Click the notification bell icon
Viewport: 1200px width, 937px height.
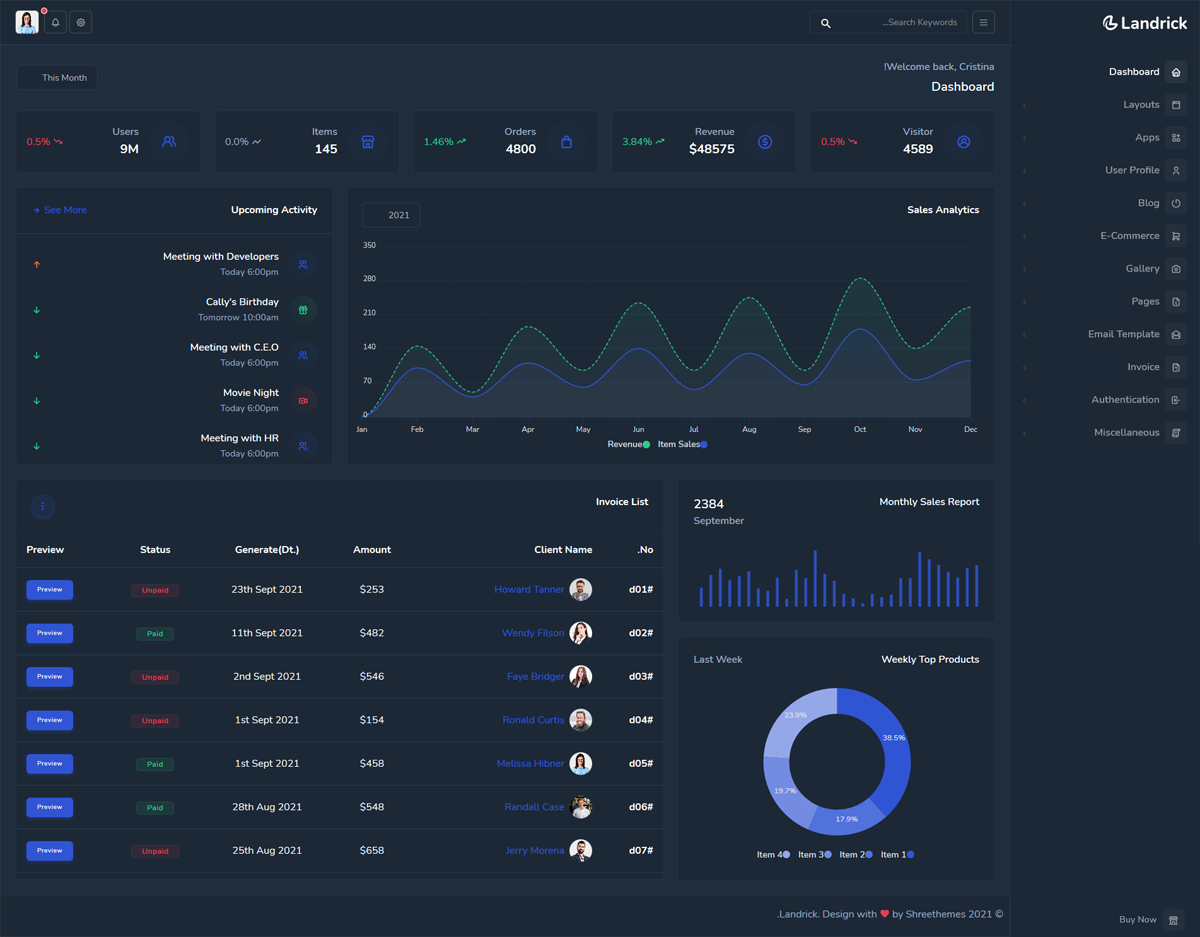pyautogui.click(x=55, y=22)
